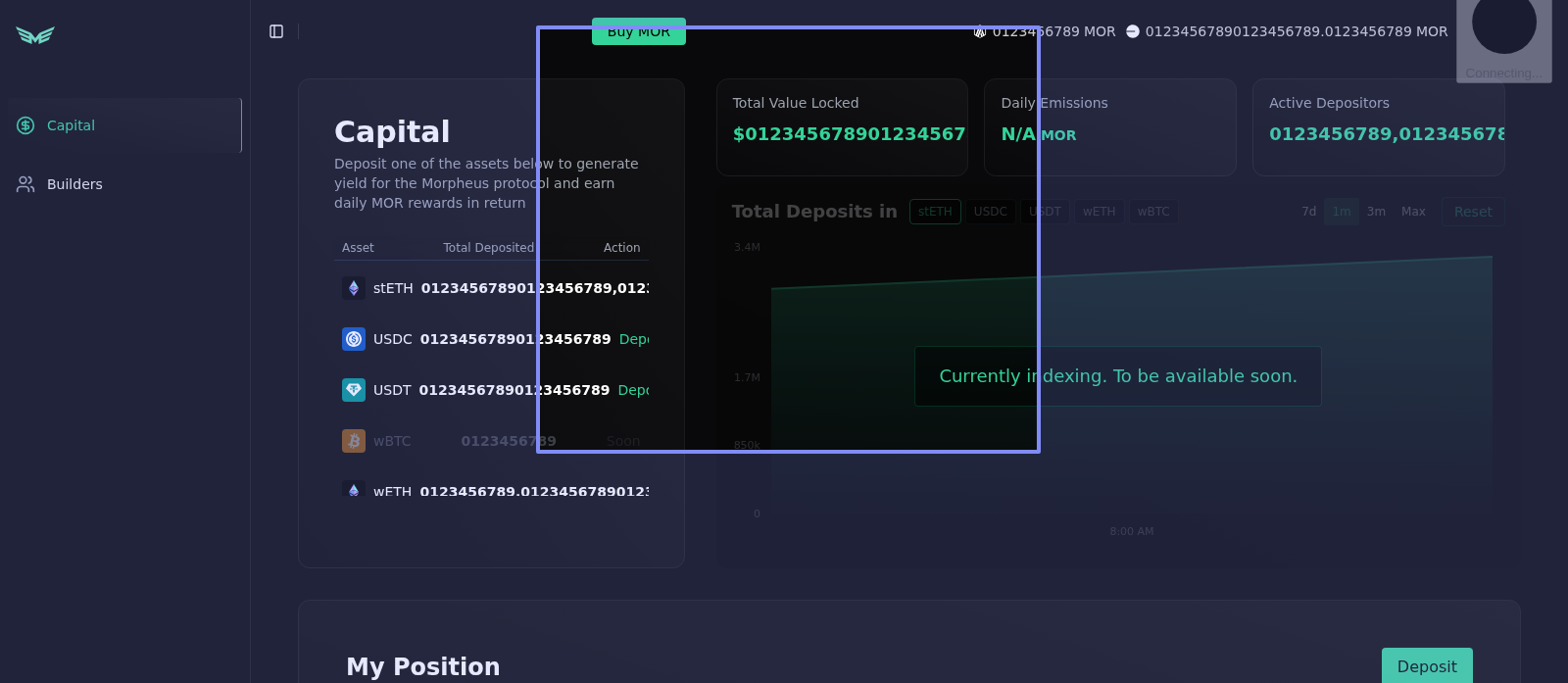The height and width of the screenshot is (683, 1568).
Task: Click the Reset chart button
Action: (x=1472, y=212)
